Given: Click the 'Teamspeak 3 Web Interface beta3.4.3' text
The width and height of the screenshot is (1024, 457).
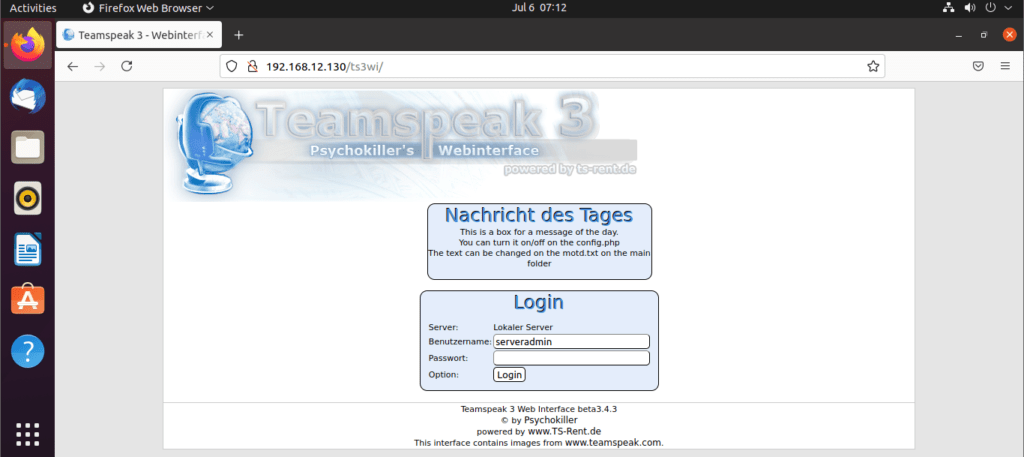Looking at the screenshot, I should coord(539,409).
